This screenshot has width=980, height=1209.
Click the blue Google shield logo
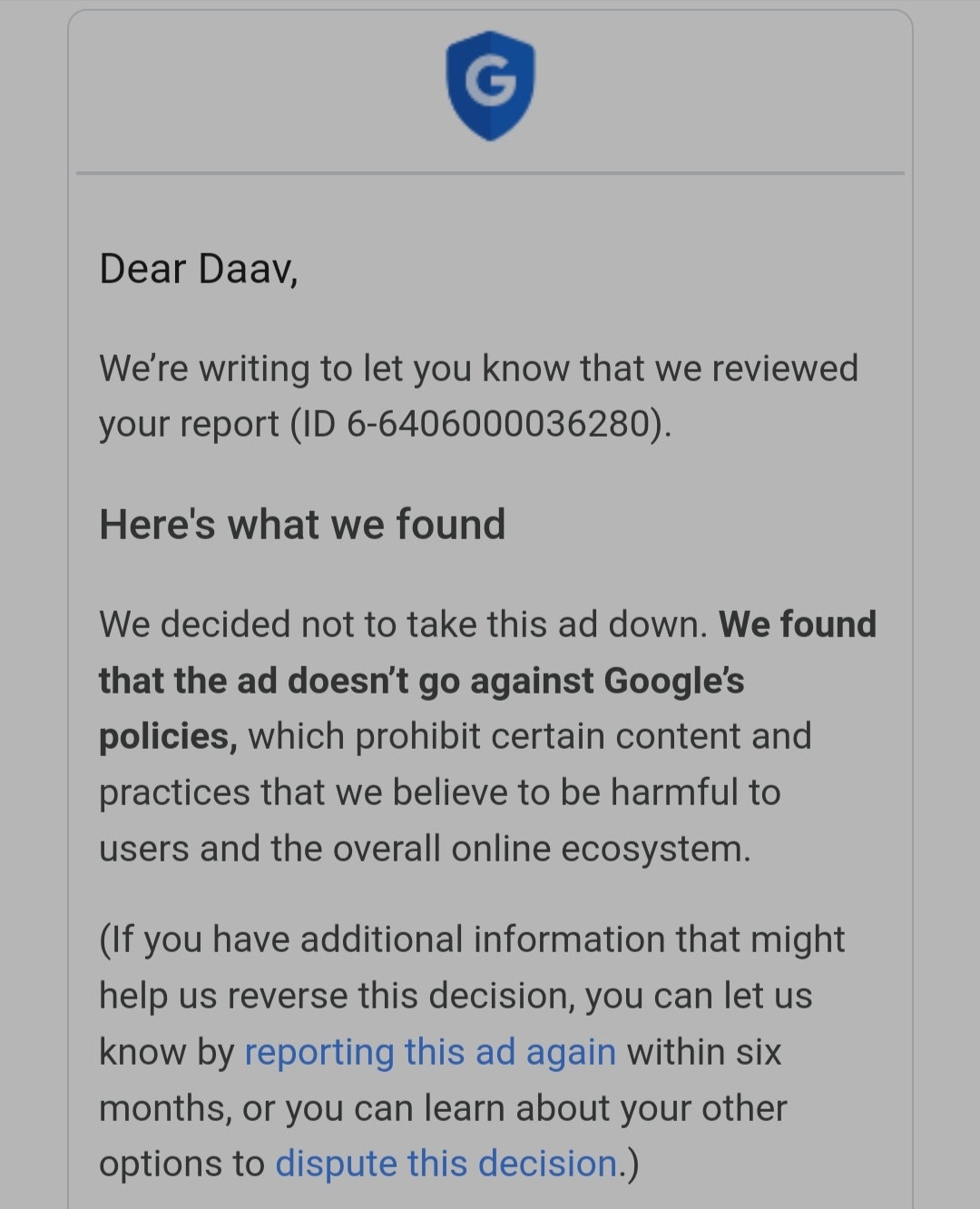pyautogui.click(x=490, y=84)
